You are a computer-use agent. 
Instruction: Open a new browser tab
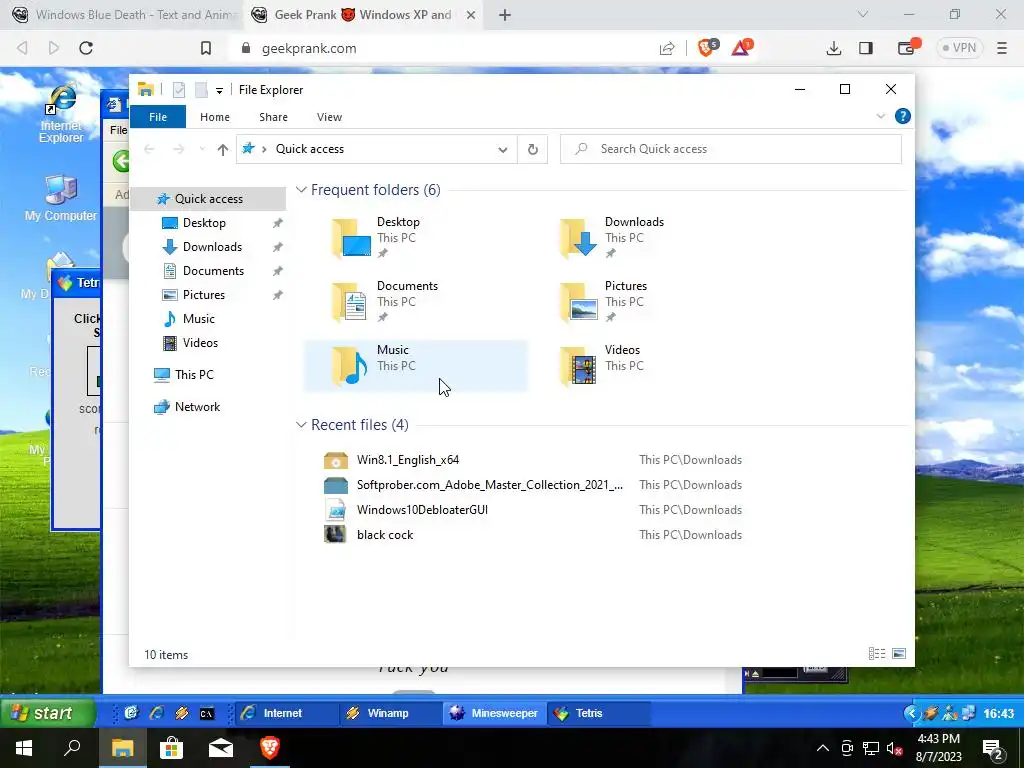point(505,15)
